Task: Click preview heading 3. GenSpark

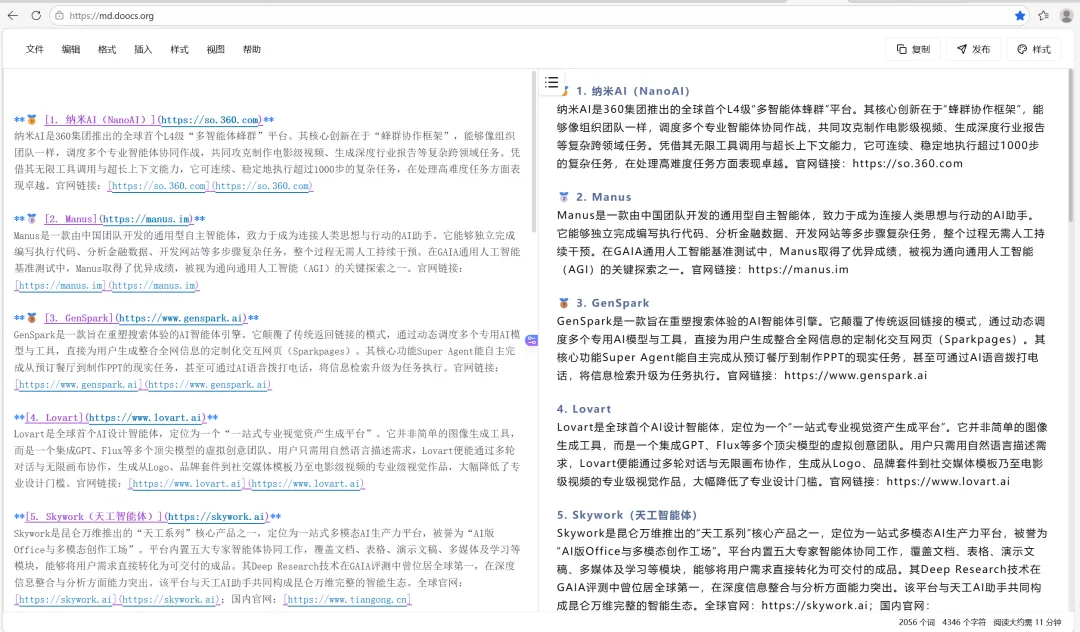Action: tap(612, 303)
